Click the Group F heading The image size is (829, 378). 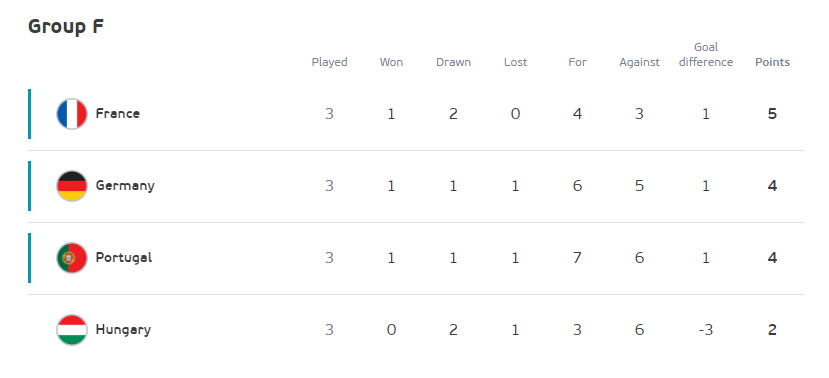tap(66, 26)
